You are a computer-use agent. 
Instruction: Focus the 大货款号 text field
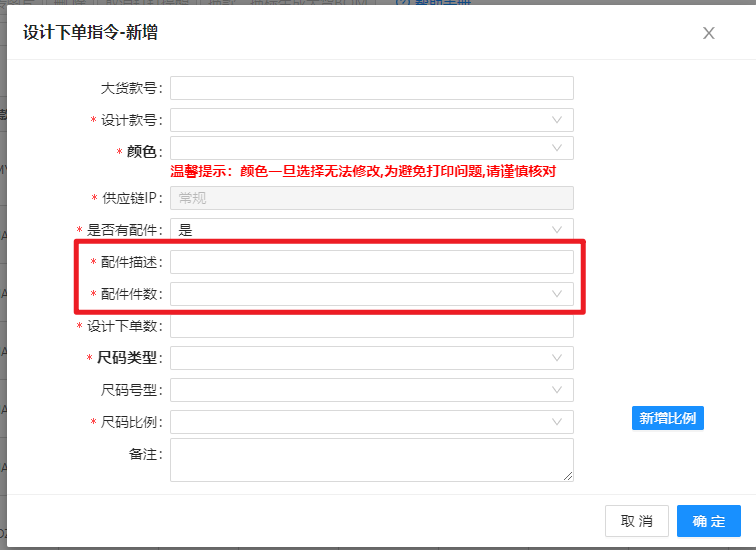tap(371, 88)
